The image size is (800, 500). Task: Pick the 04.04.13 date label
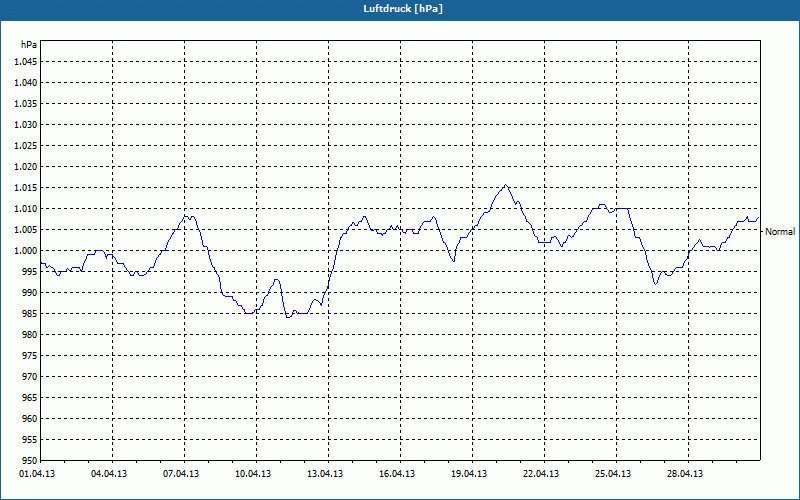click(109, 474)
